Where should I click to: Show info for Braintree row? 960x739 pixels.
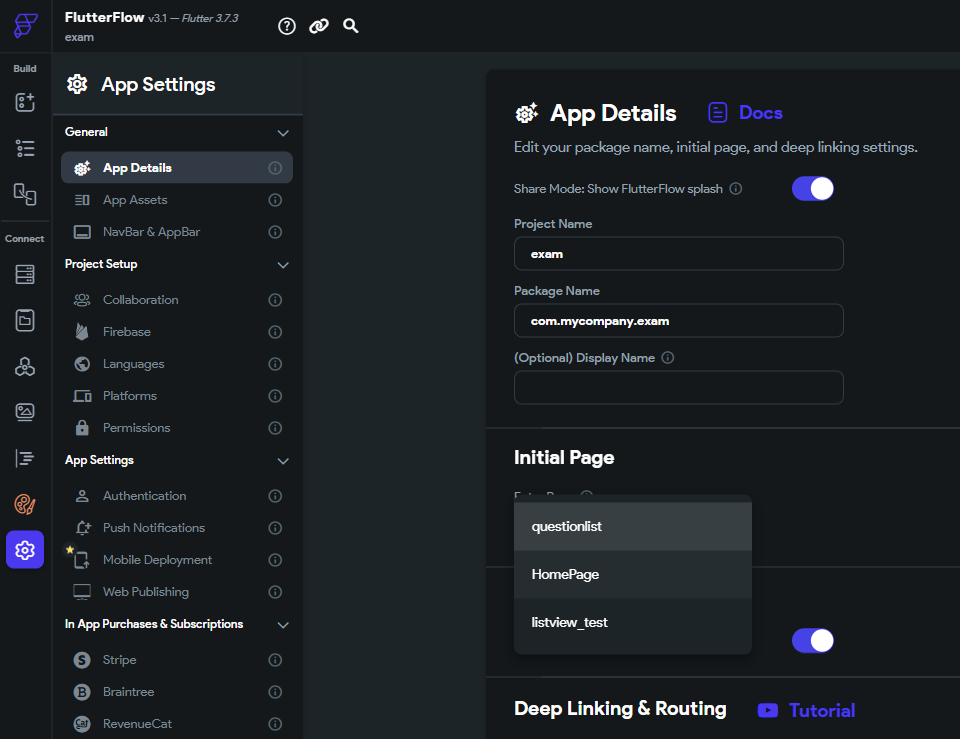click(x=276, y=692)
